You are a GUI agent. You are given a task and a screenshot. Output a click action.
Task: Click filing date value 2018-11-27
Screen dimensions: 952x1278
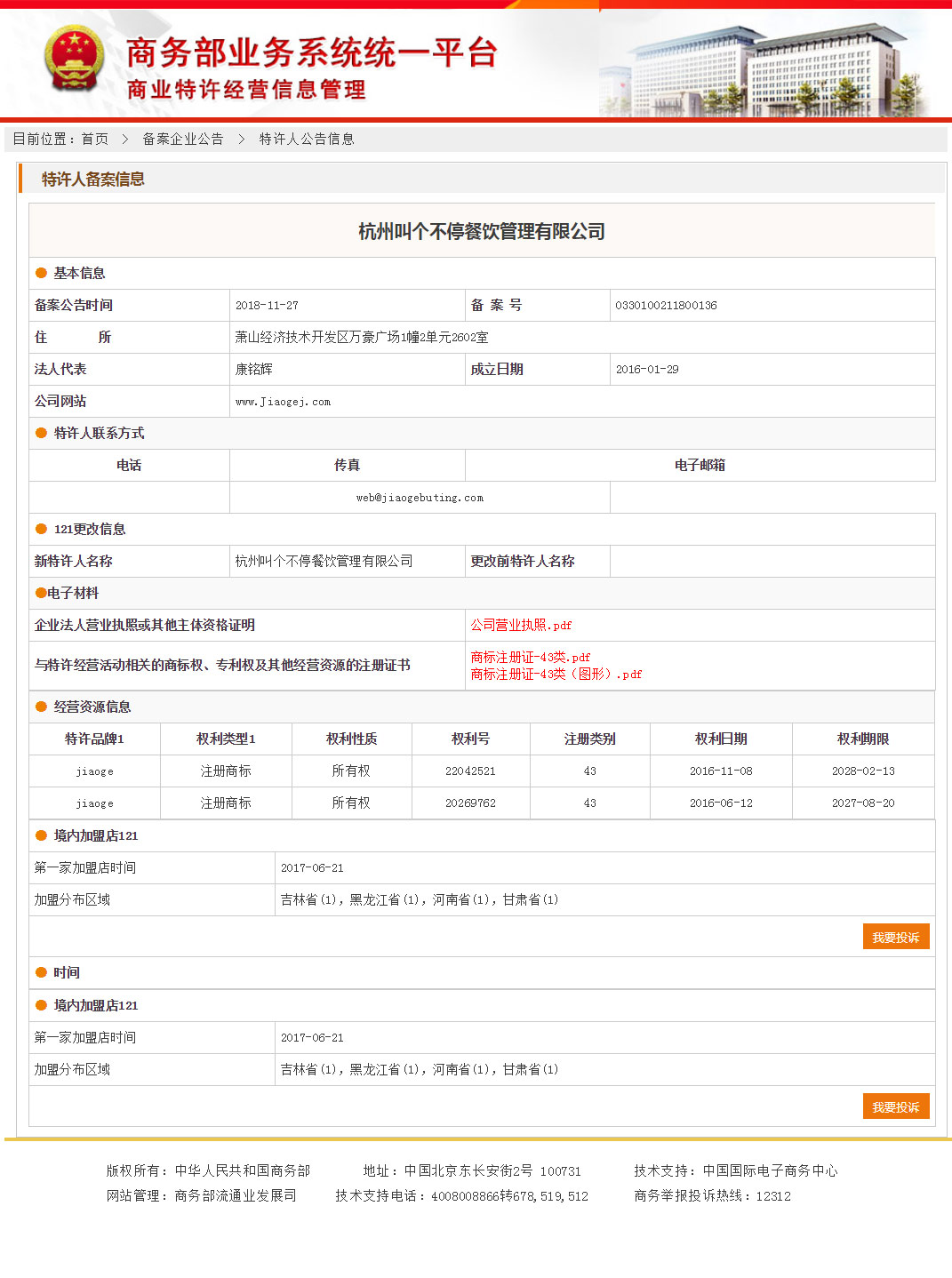pyautogui.click(x=267, y=305)
